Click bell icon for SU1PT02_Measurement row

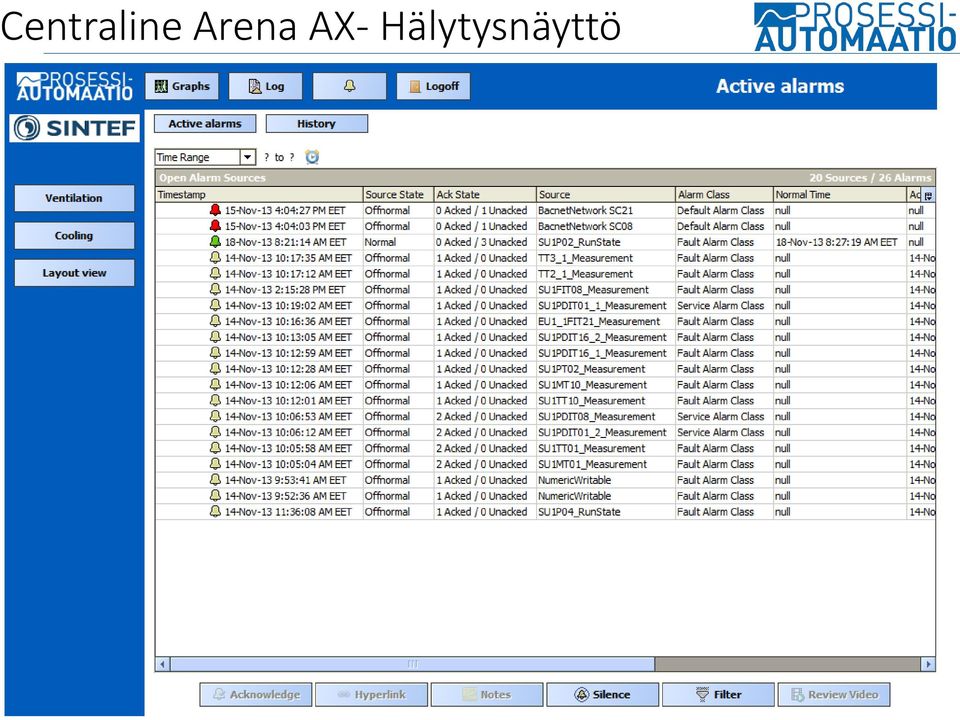pos(215,369)
